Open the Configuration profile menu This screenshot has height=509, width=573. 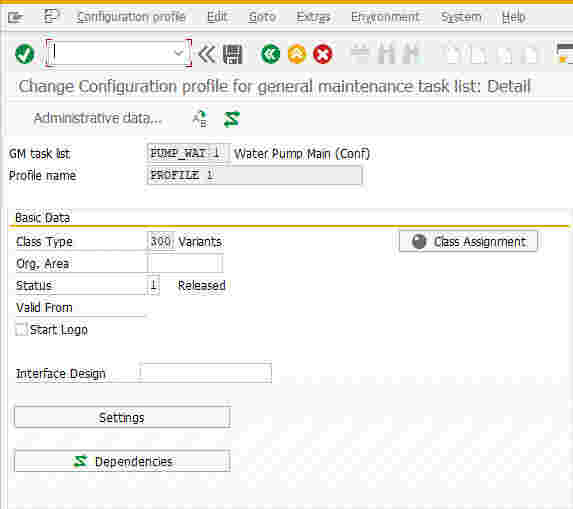point(131,17)
